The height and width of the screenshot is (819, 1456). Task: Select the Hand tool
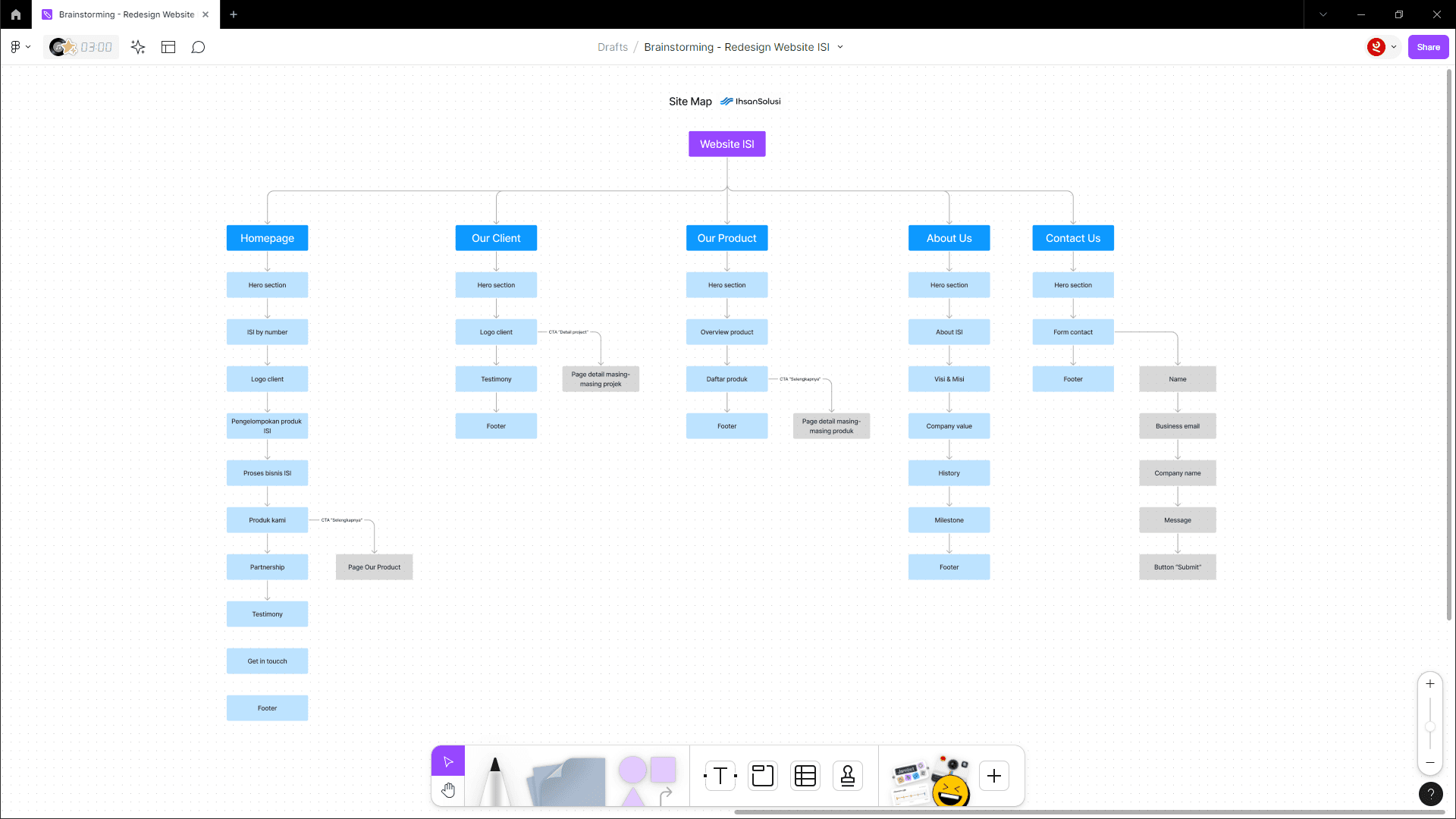[x=448, y=790]
